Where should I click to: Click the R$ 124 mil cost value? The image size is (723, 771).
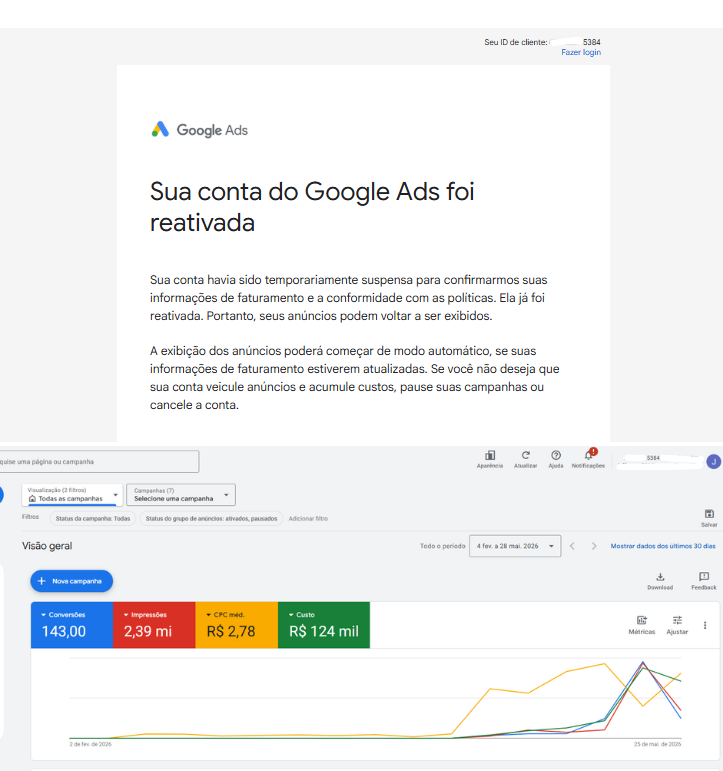[x=324, y=631]
